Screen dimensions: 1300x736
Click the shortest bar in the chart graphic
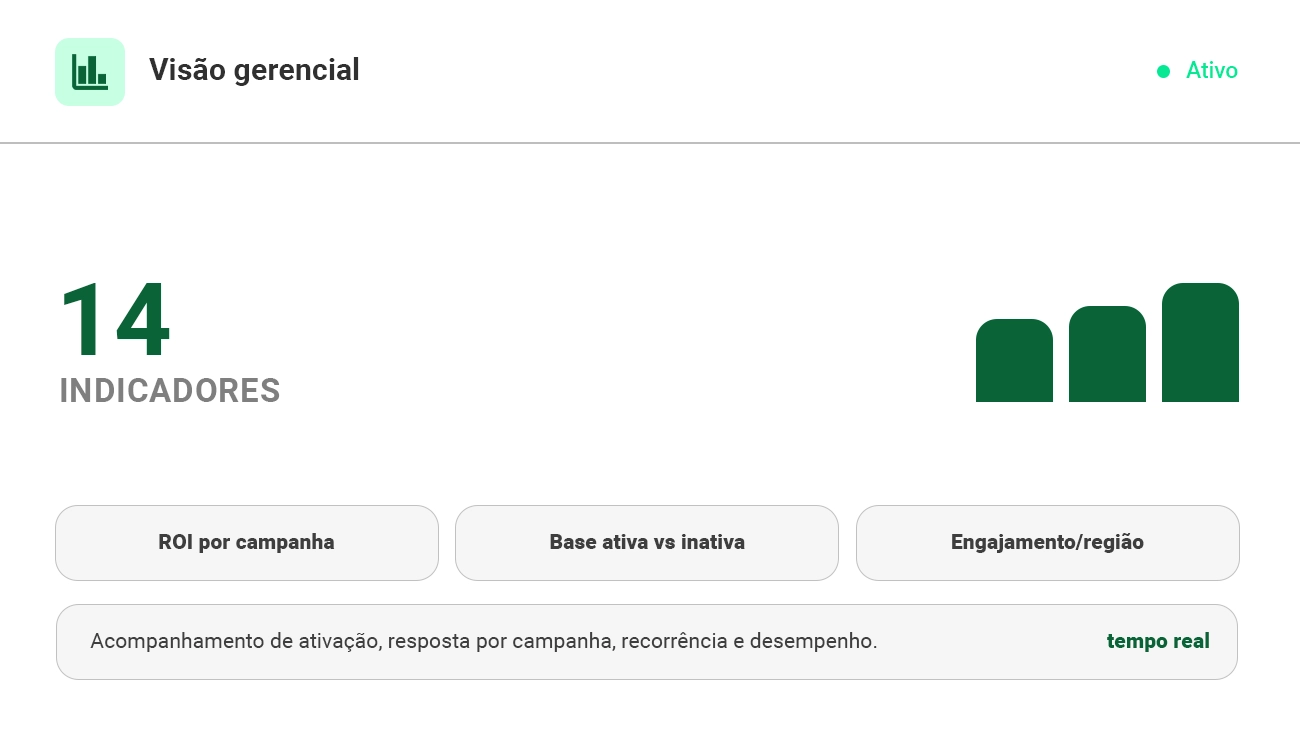pos(1014,361)
